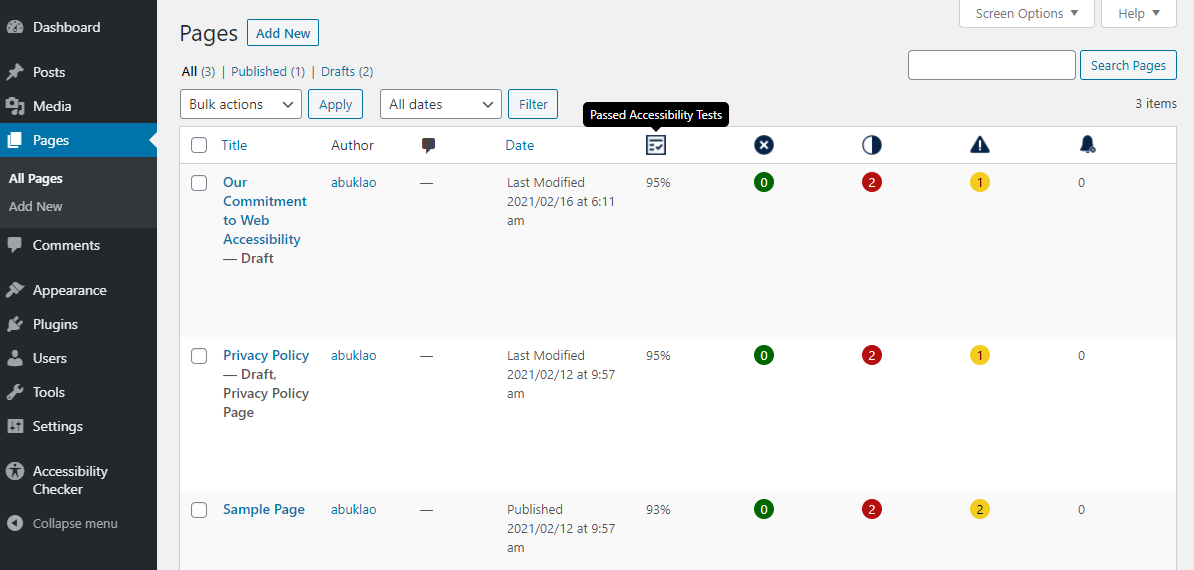
Task: Click the Passed Accessibility Tests column icon
Action: click(x=656, y=145)
